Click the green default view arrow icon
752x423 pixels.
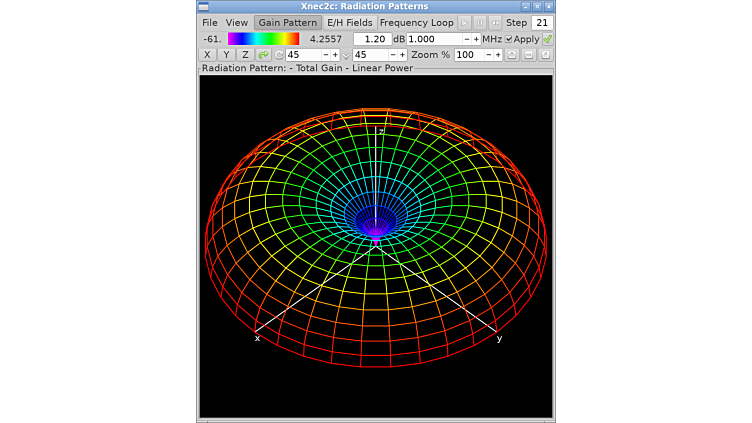click(x=264, y=55)
